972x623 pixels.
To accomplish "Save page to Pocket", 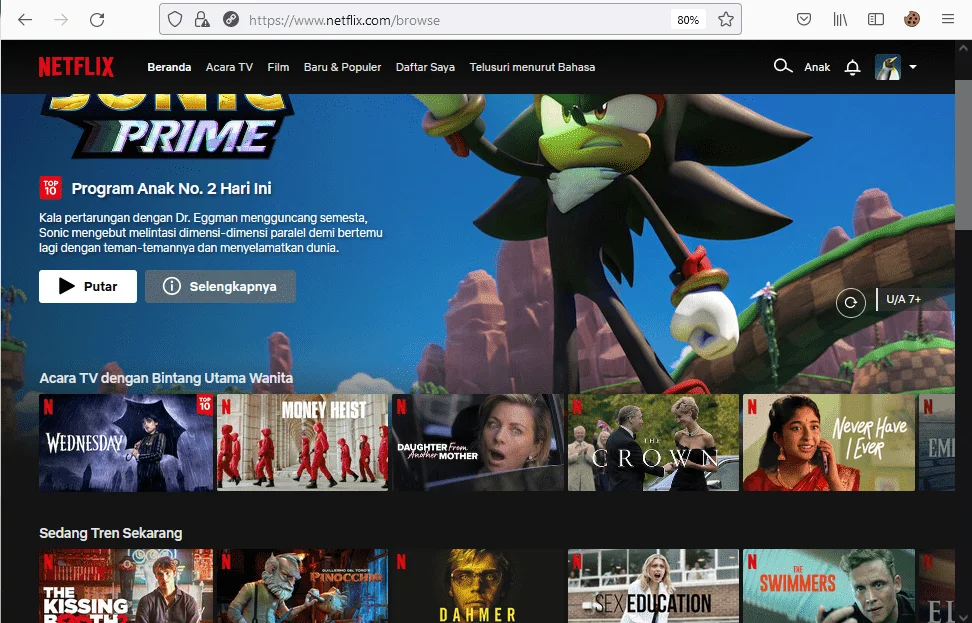I will click(804, 19).
